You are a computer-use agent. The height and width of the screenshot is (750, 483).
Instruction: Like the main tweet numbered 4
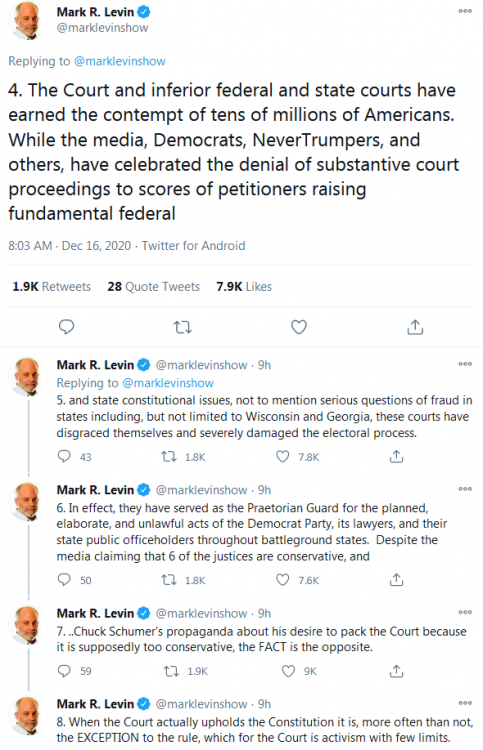pyautogui.click(x=299, y=327)
